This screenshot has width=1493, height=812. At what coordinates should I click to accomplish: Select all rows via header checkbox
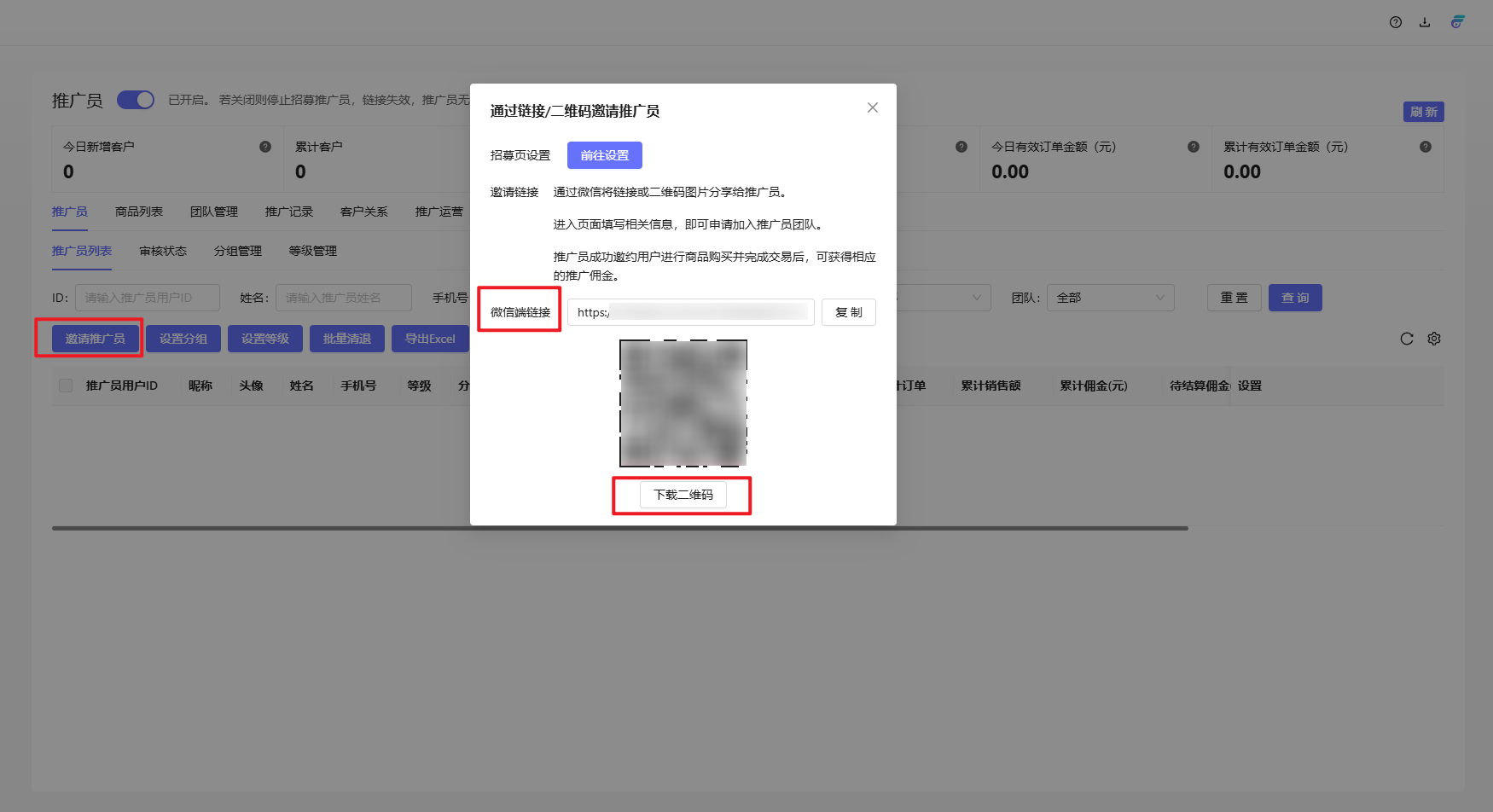(x=66, y=386)
